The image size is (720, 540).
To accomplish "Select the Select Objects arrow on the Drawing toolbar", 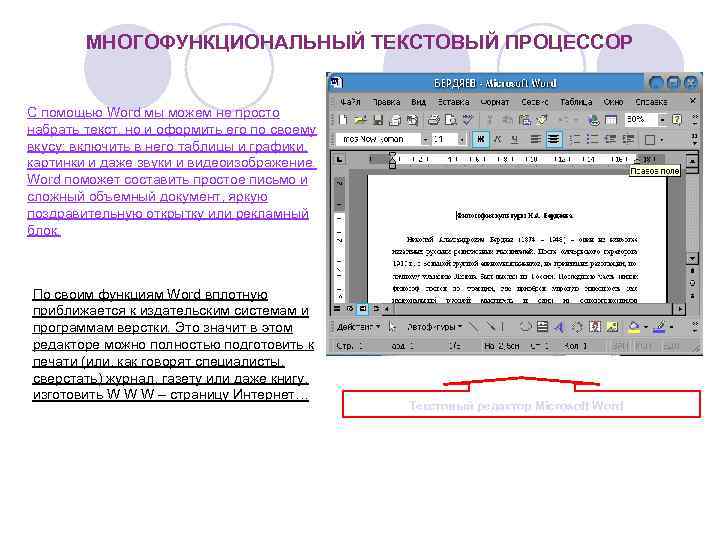I will tap(392, 326).
